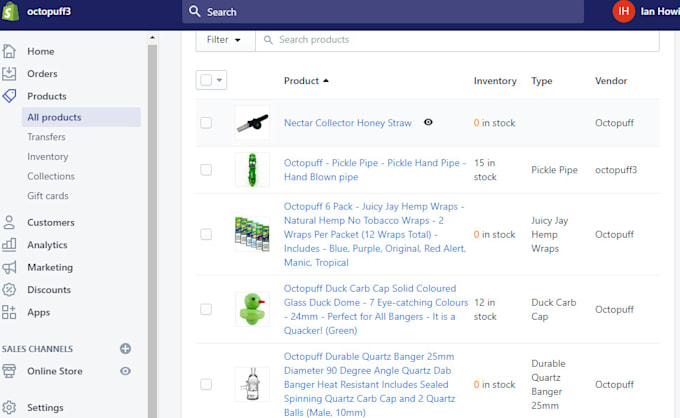Click the Orders inbox icon
680x418 pixels.
[9, 74]
